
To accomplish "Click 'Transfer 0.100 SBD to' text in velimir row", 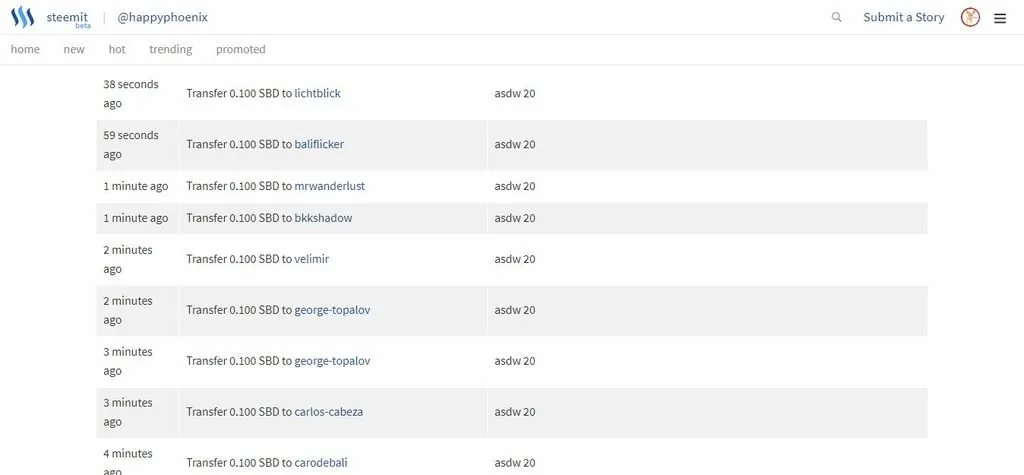I will pos(239,259).
